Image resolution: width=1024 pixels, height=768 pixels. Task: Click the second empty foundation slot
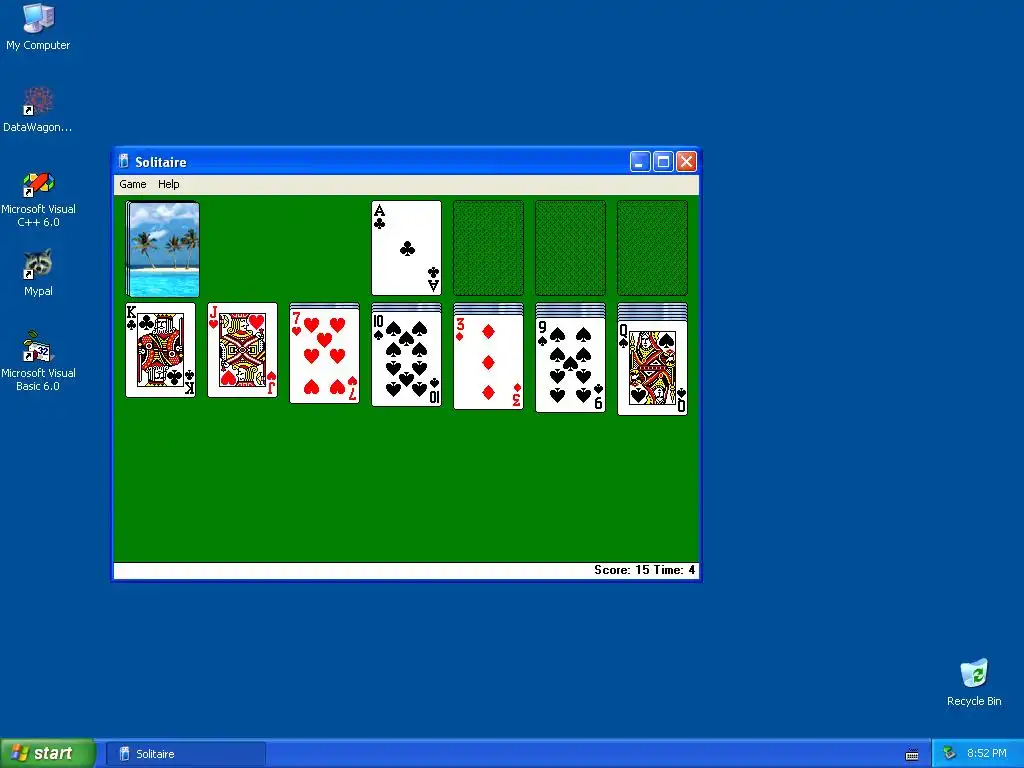pyautogui.click(x=488, y=248)
